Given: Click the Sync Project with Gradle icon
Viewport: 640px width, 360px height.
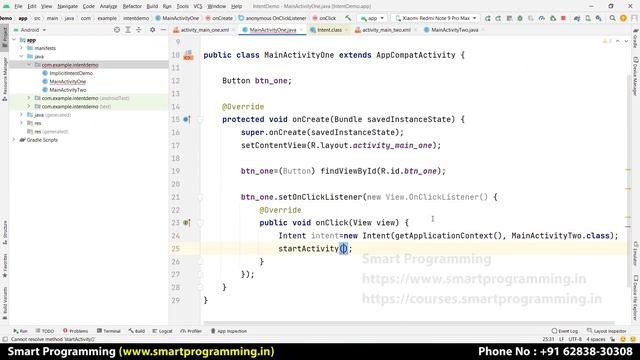Looking at the screenshot, I should pyautogui.click(x=577, y=18).
